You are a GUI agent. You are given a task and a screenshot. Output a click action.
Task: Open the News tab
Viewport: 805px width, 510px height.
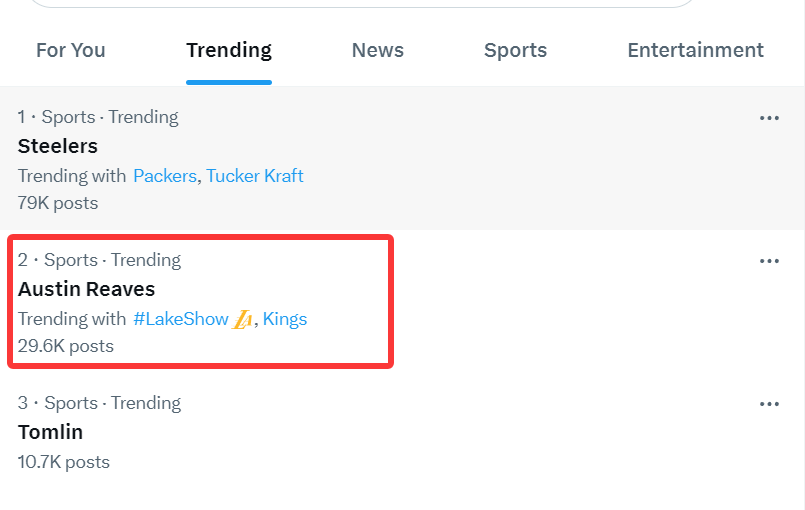(x=378, y=50)
